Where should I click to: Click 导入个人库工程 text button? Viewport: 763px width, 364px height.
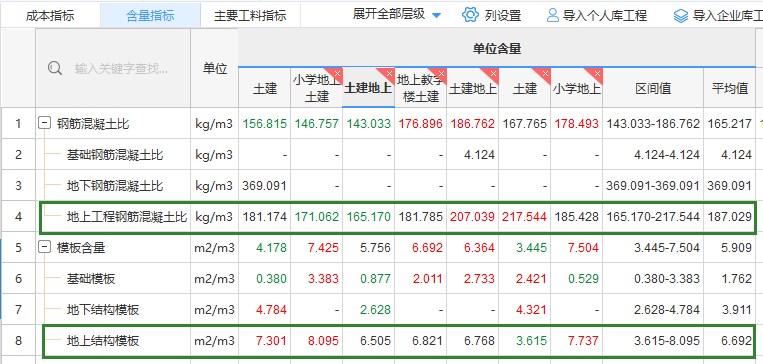605,16
